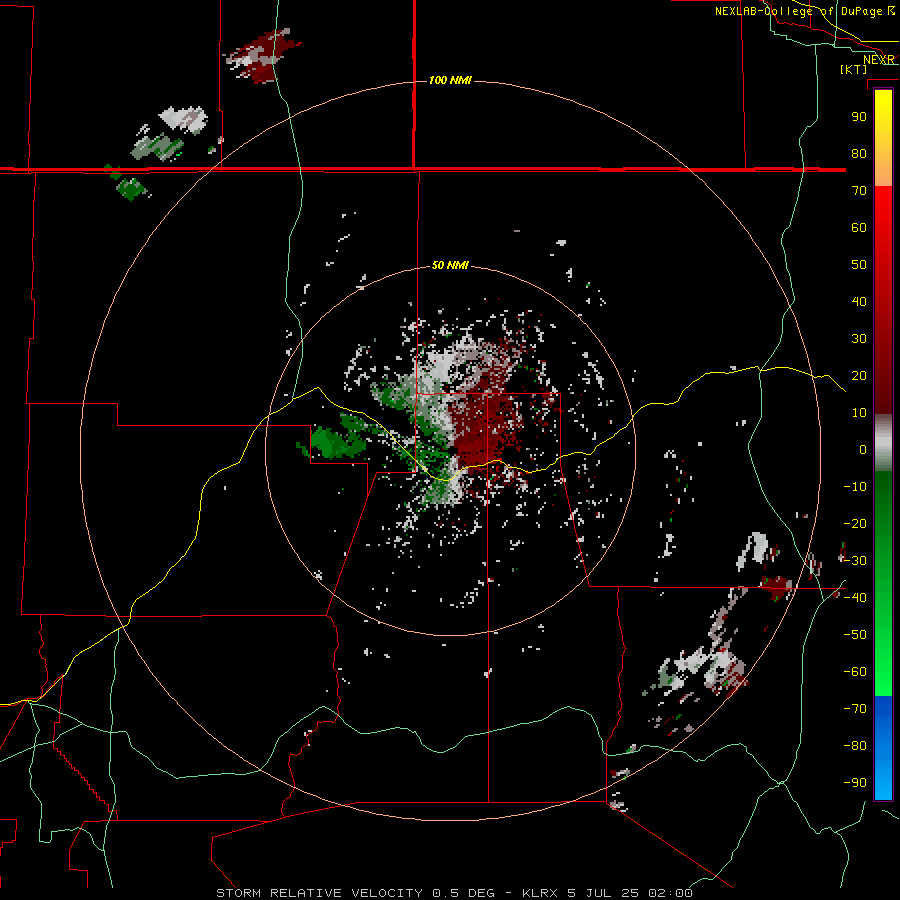The image size is (900, 900).
Task: Select the -20 value on velocity scale
Action: (x=855, y=523)
